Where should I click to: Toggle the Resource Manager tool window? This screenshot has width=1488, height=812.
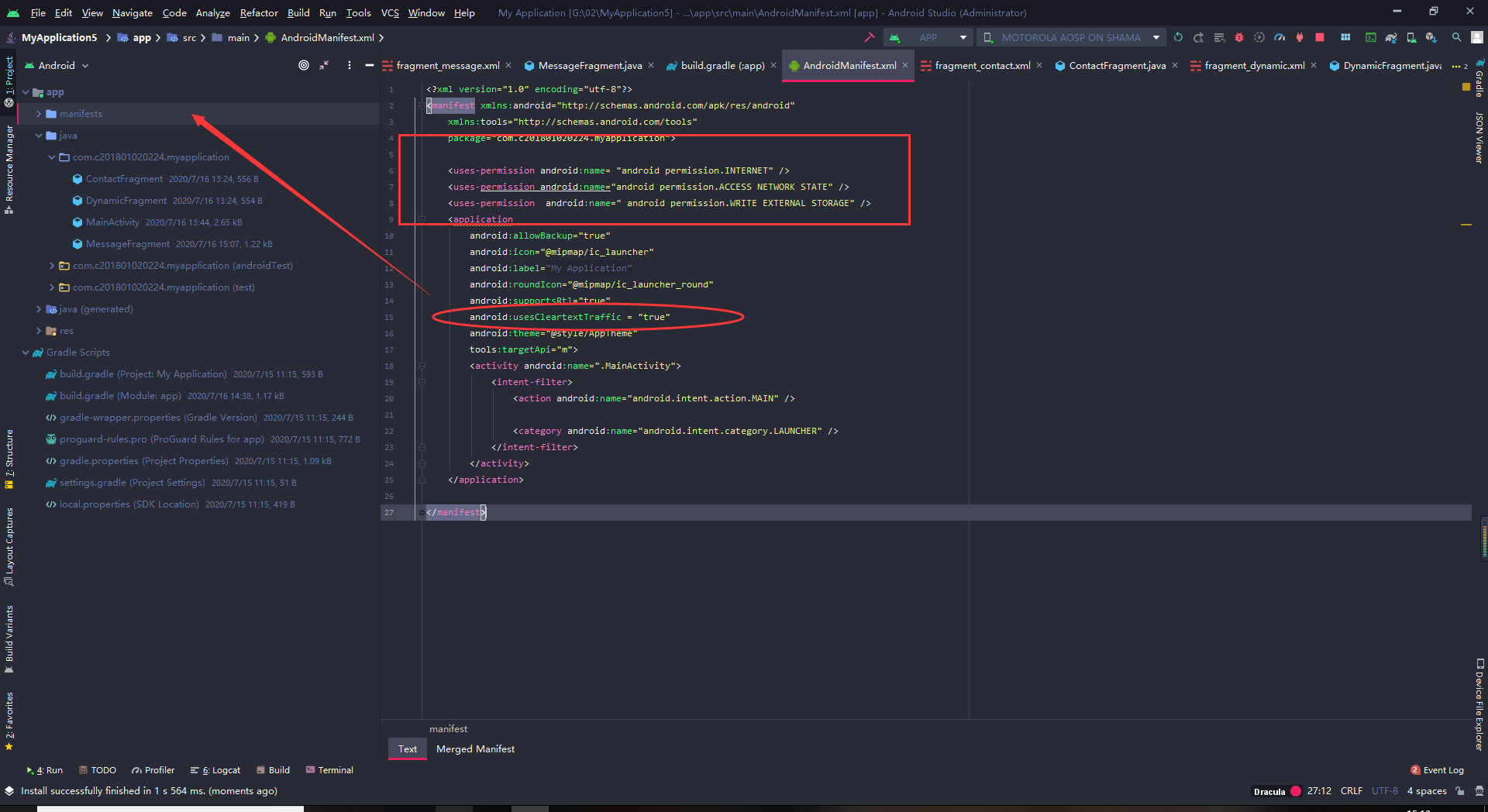9,170
